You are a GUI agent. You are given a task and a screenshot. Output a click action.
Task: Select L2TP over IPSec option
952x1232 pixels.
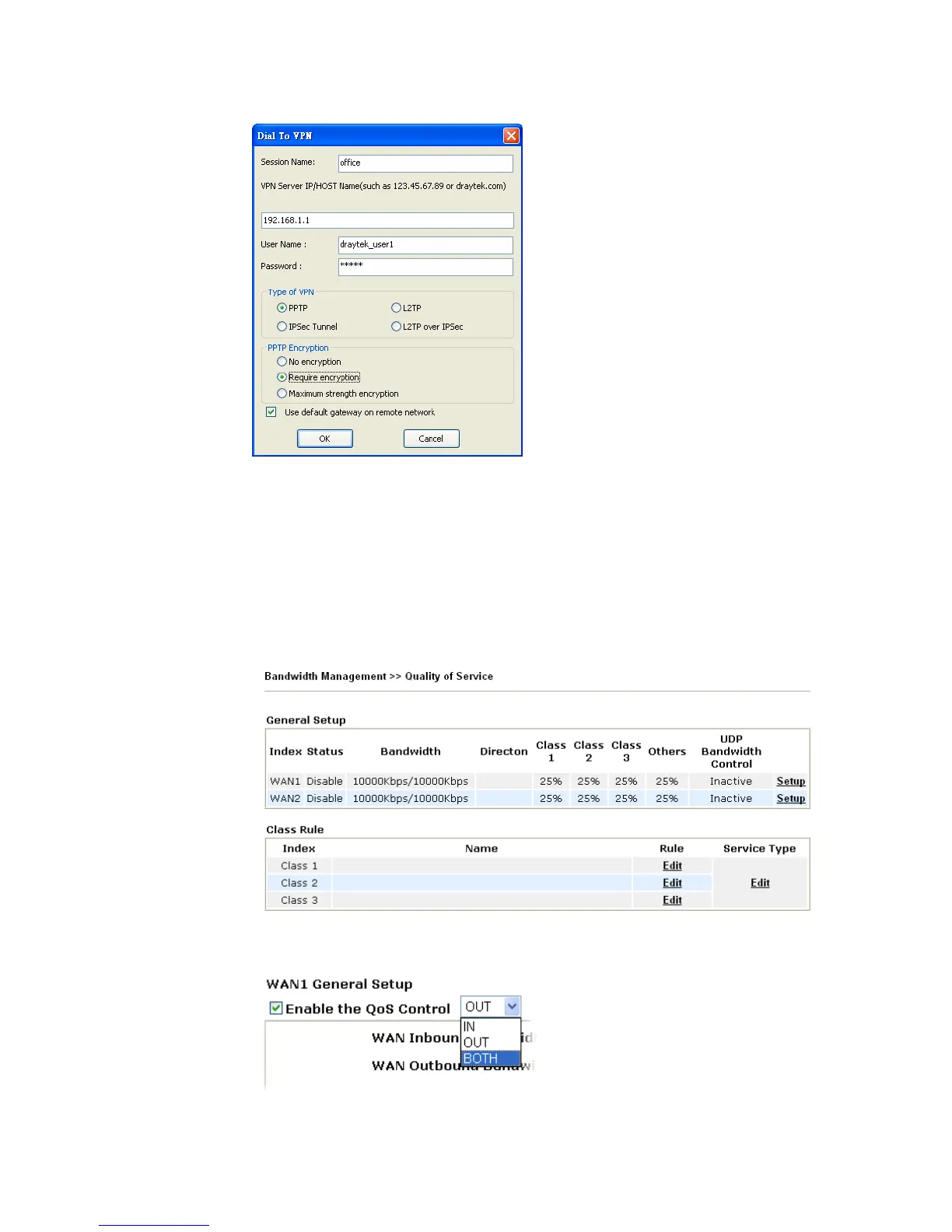click(396, 327)
